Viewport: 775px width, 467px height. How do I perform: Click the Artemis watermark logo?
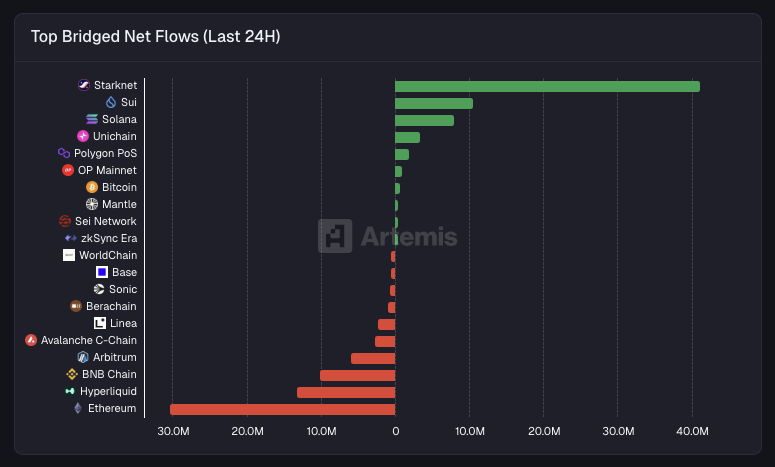point(388,236)
